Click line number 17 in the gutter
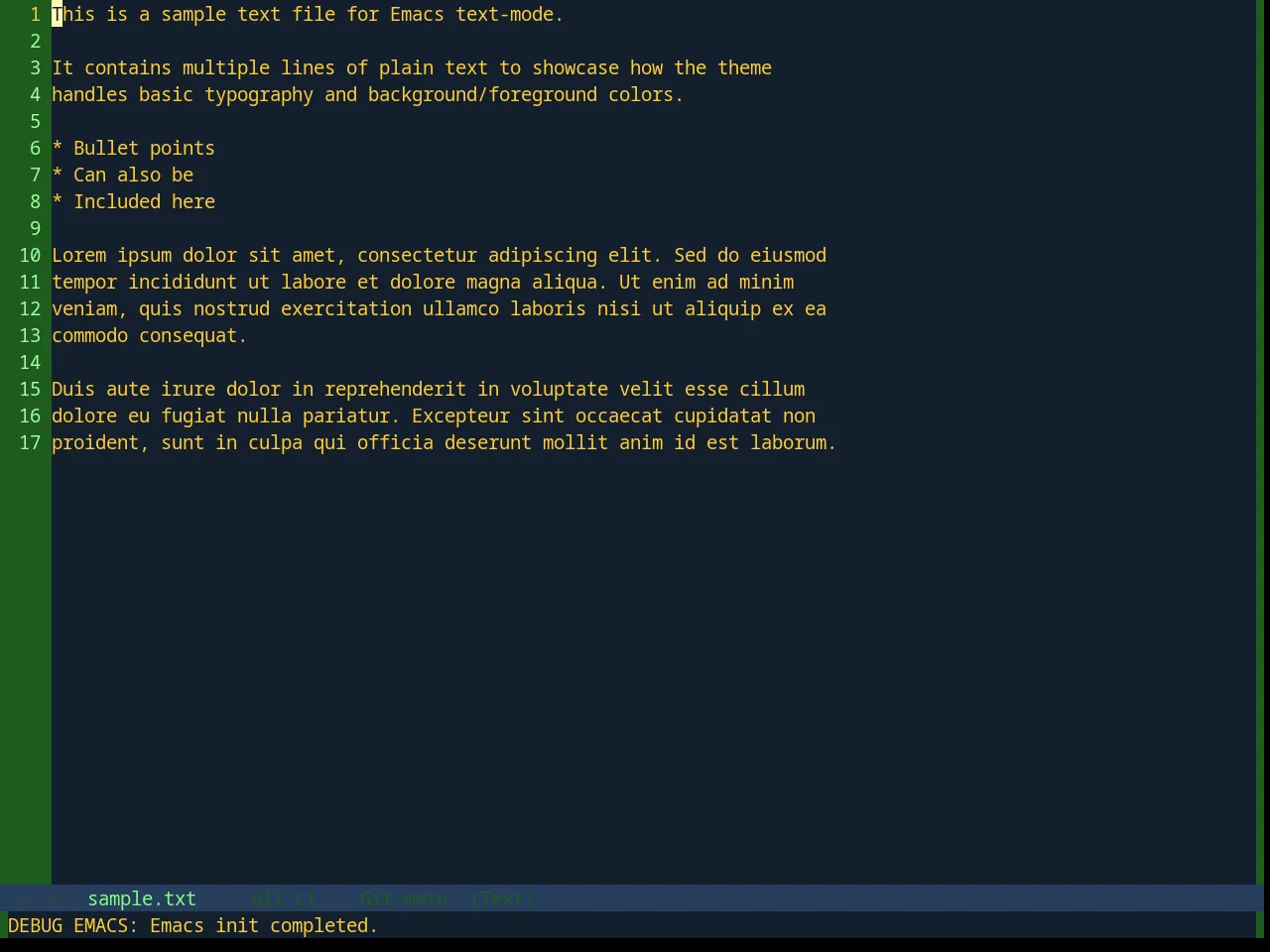This screenshot has height=952, width=1270. click(31, 443)
